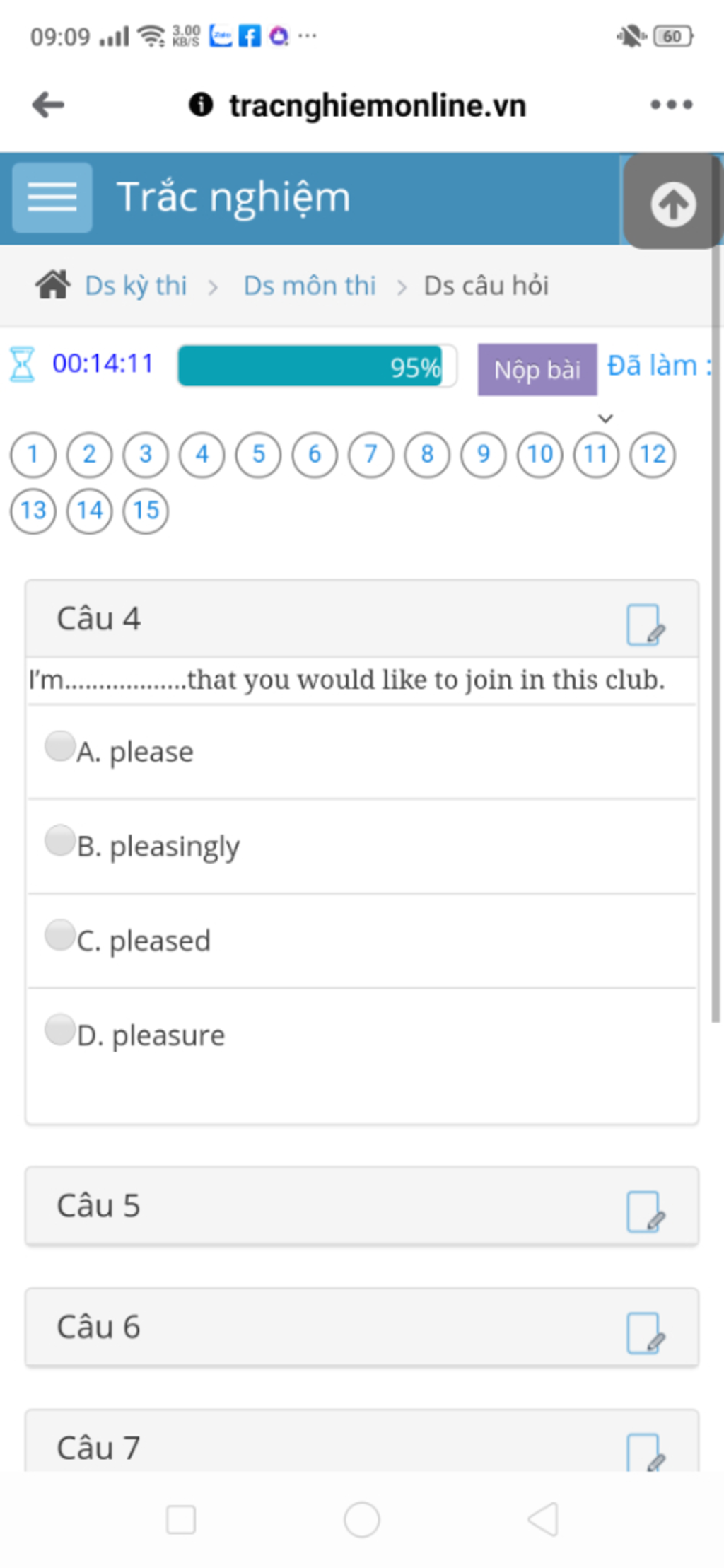Expand the chevron above question 11
The width and height of the screenshot is (724, 1568).
pyautogui.click(x=605, y=418)
